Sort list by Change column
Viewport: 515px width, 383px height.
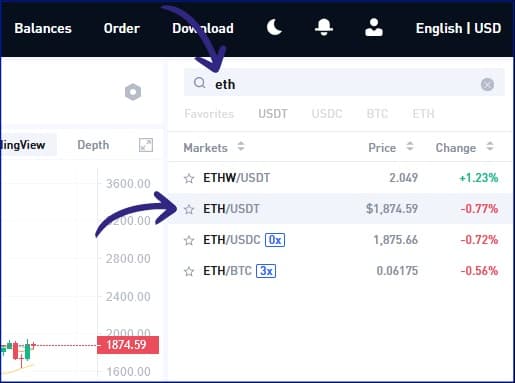[464, 148]
